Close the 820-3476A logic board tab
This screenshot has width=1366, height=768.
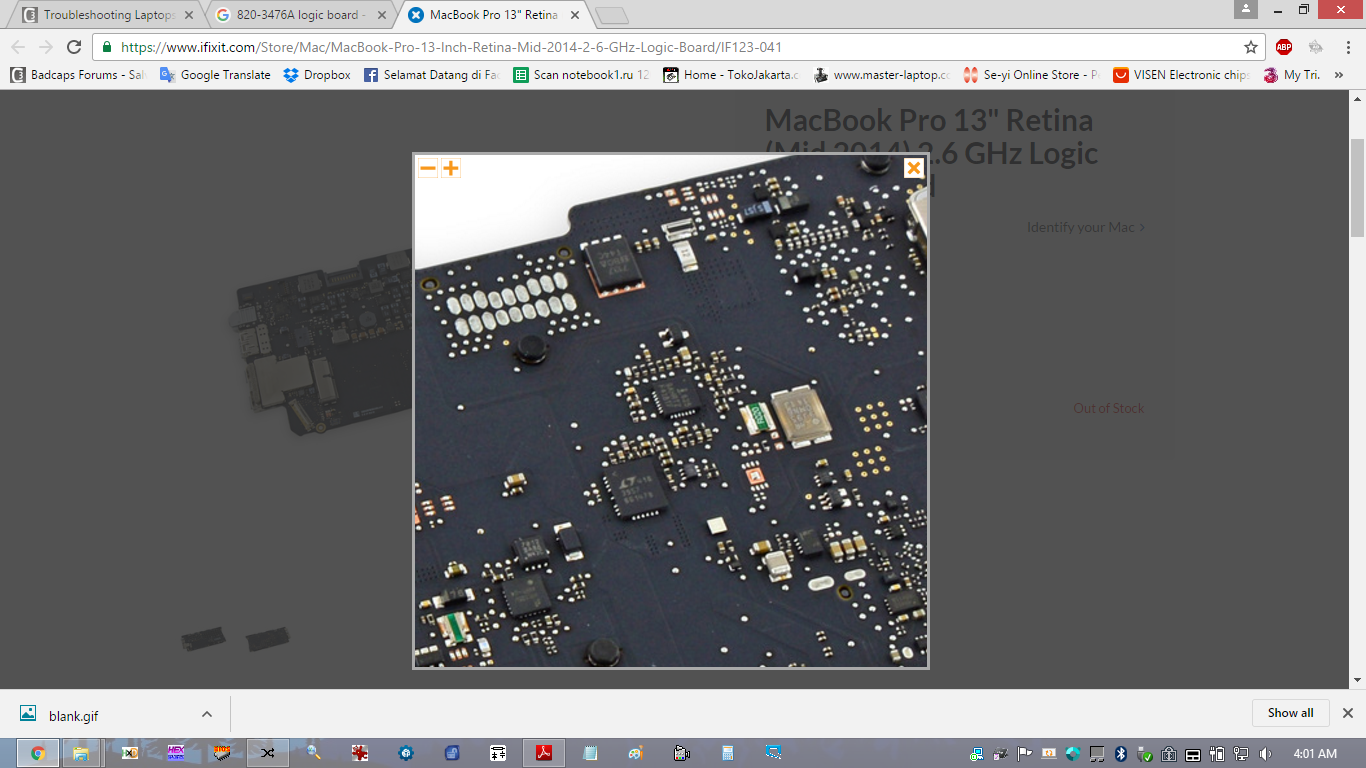point(381,15)
